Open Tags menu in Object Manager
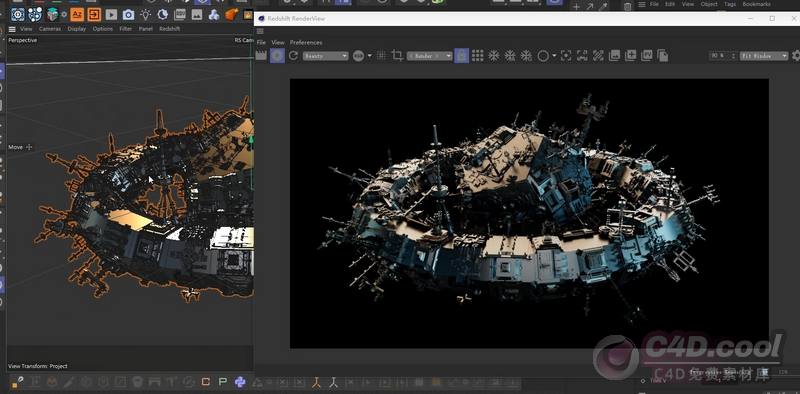The width and height of the screenshot is (800, 394). tap(730, 4)
